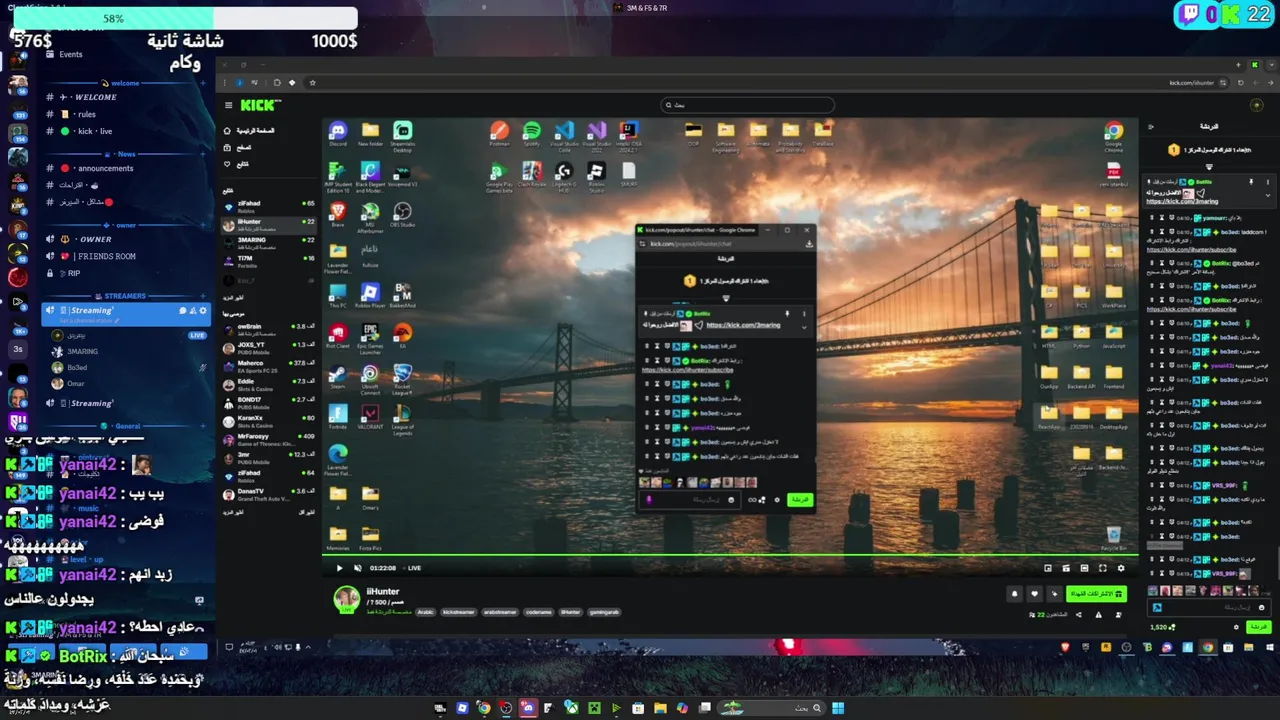Open the Spotify desktop shortcut in the stream

click(532, 135)
